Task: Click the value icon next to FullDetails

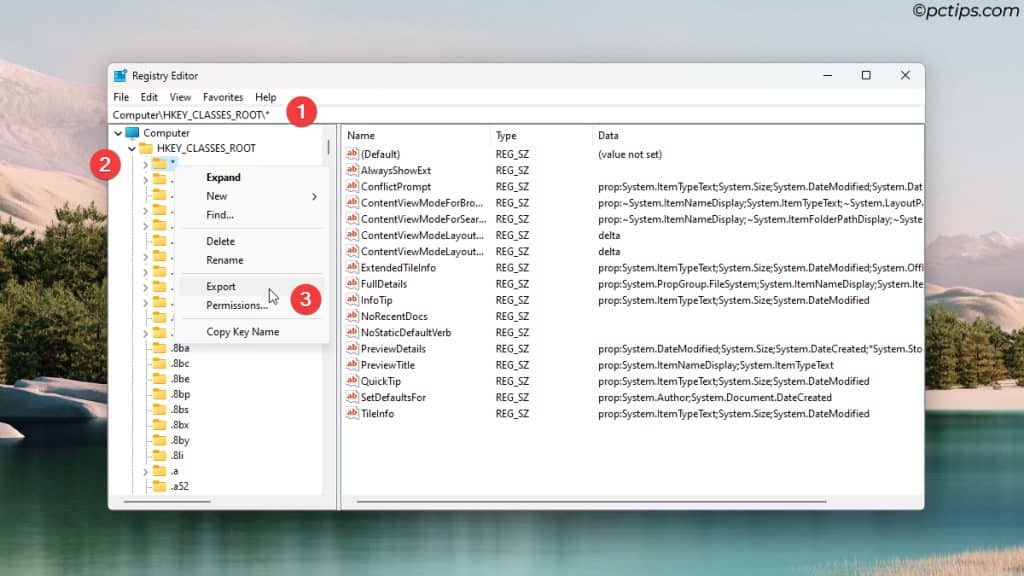Action: [352, 283]
